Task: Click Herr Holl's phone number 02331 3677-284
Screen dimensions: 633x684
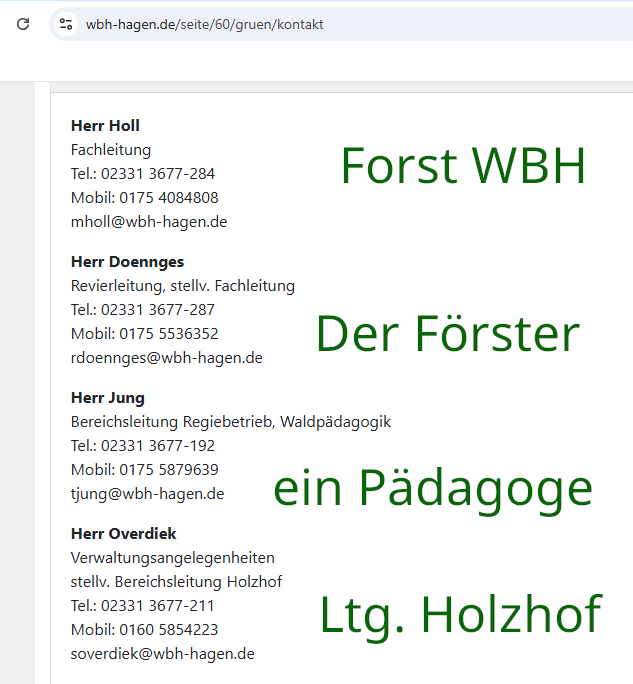Action: (158, 174)
